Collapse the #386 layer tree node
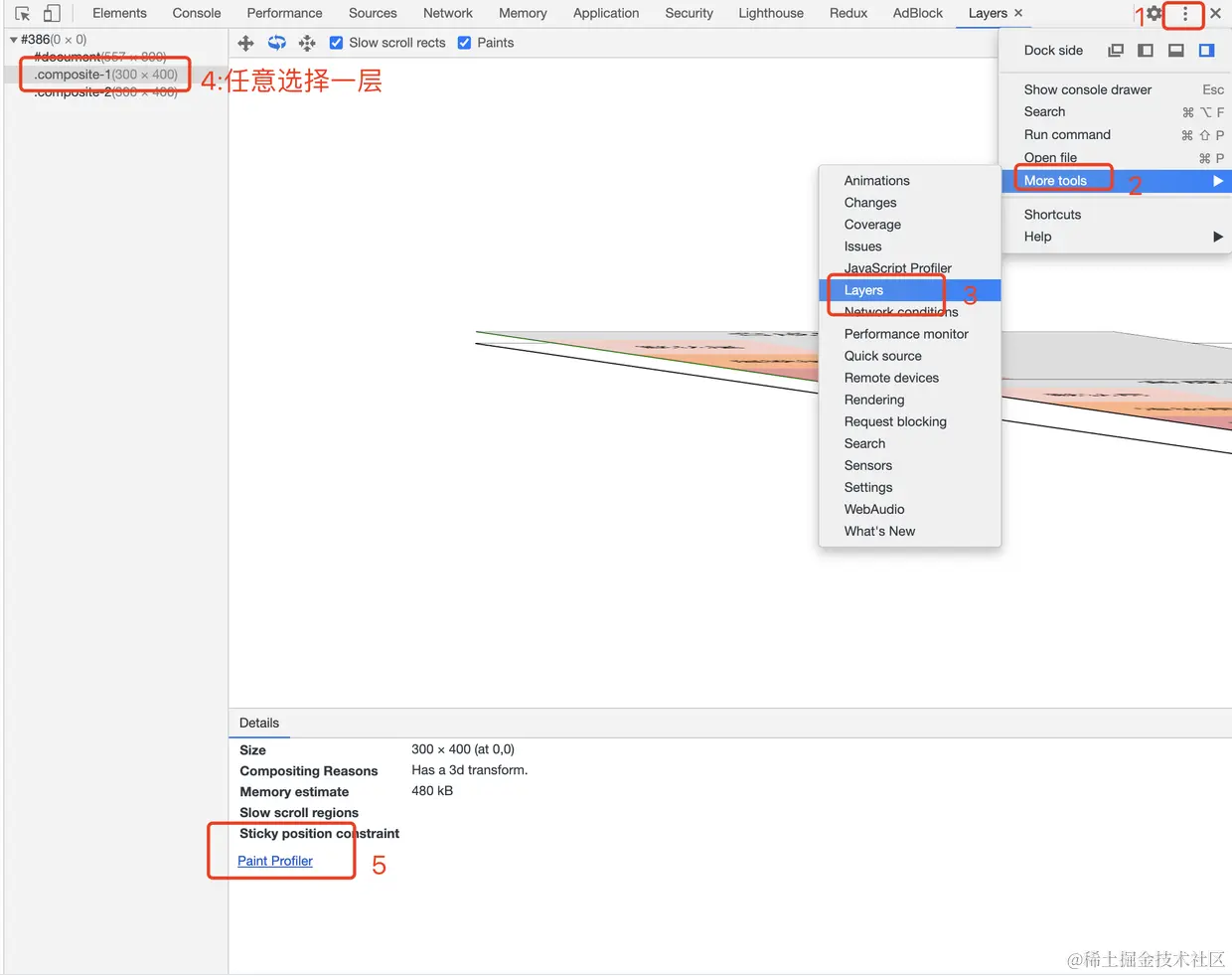 pos(13,40)
